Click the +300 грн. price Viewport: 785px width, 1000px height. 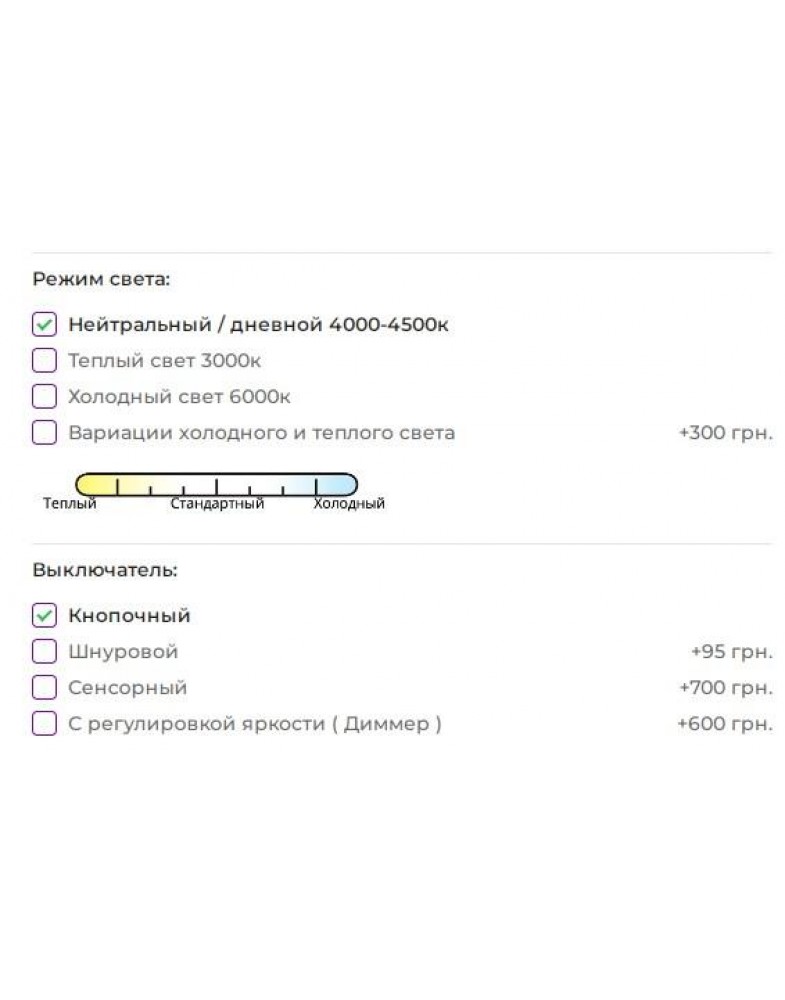726,432
